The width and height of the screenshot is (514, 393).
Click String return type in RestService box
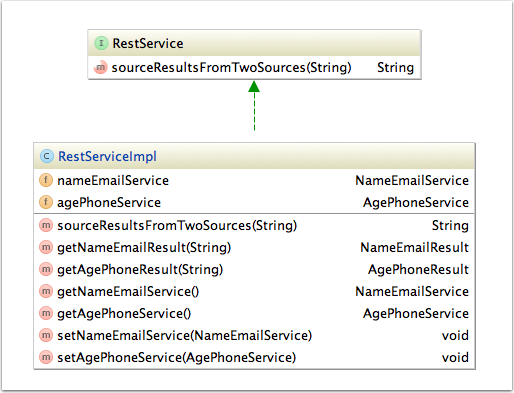click(x=396, y=68)
